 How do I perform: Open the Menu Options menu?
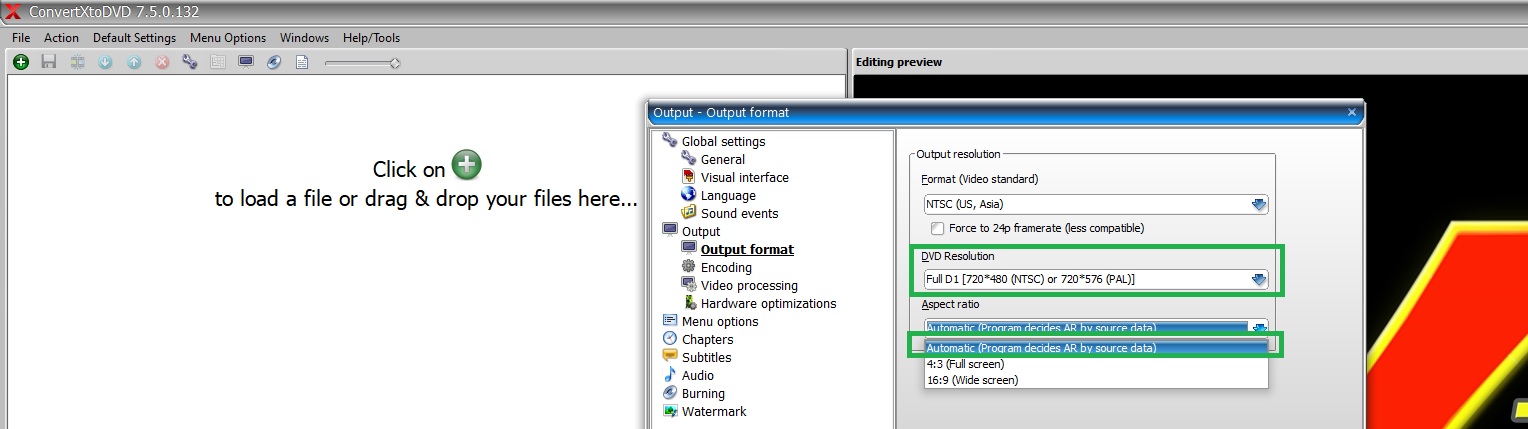(228, 38)
